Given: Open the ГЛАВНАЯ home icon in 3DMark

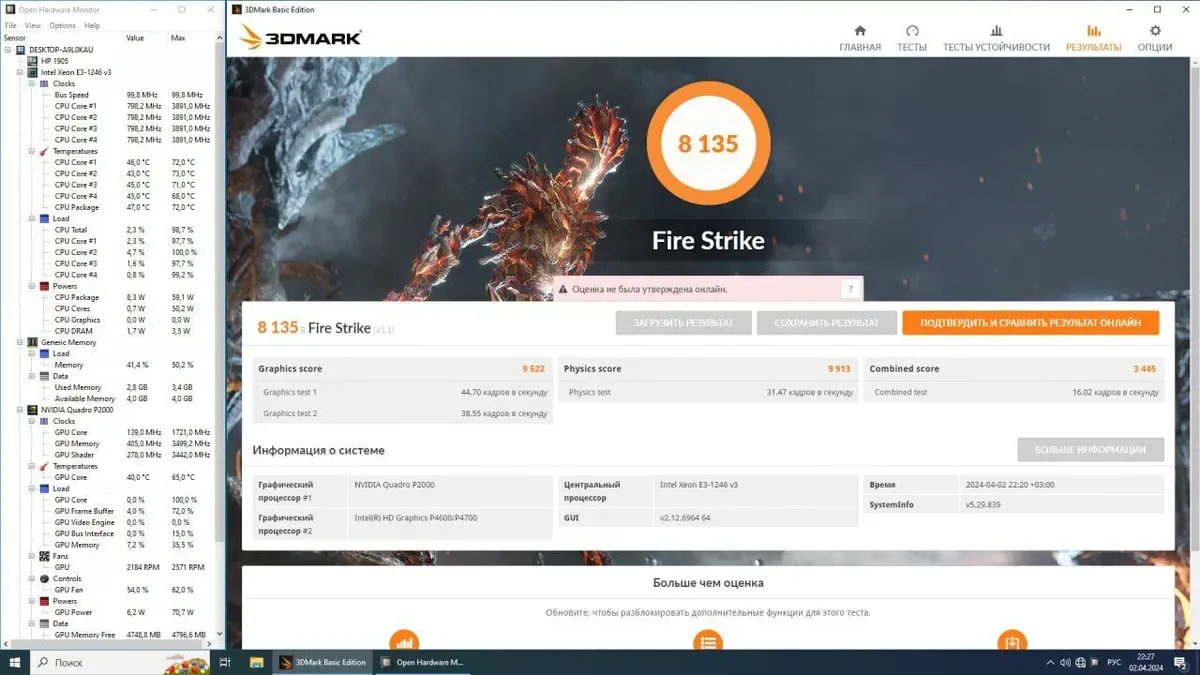Looking at the screenshot, I should (860, 38).
